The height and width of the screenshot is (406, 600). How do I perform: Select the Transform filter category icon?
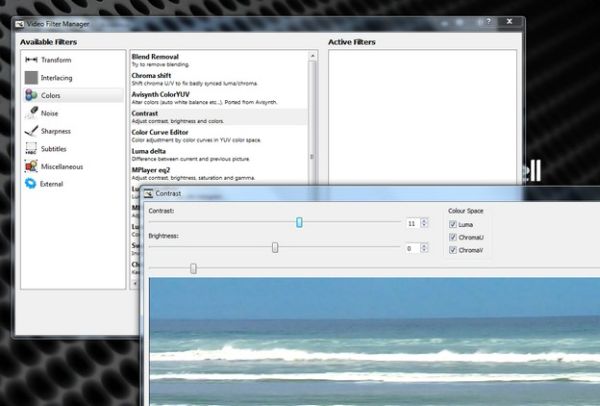coord(31,60)
